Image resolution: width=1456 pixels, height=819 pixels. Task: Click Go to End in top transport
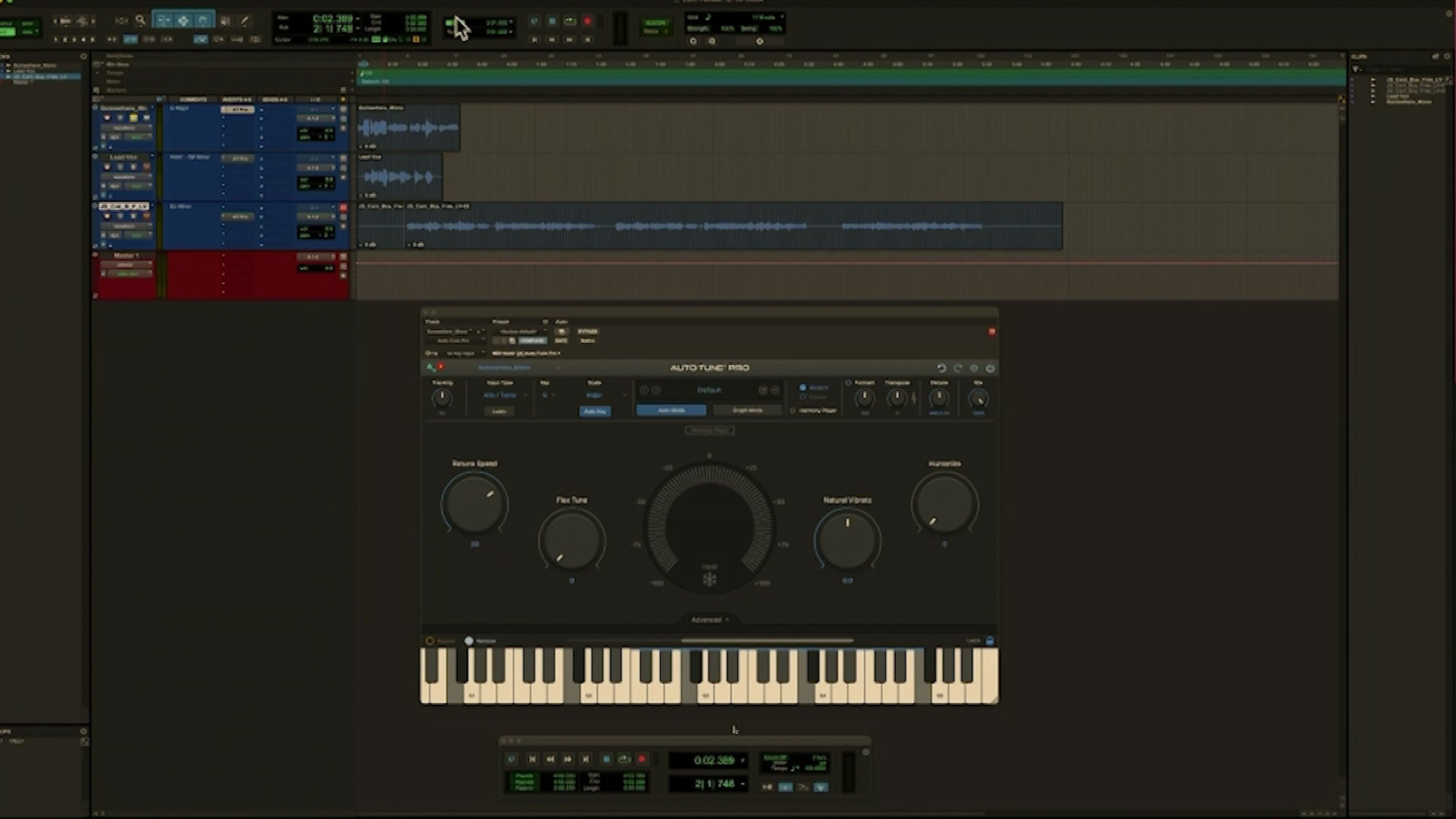pos(588,39)
